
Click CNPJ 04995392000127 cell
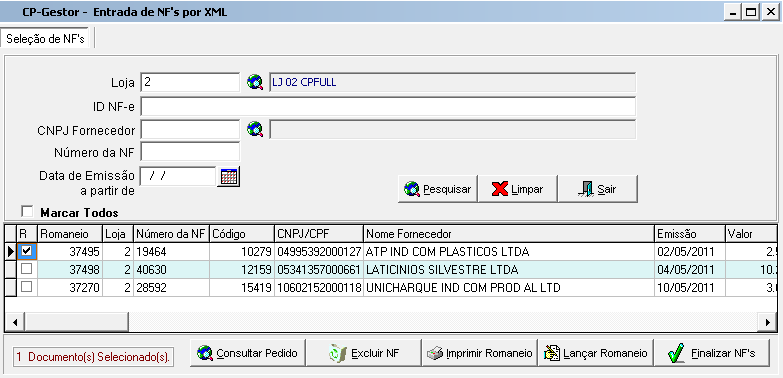(319, 251)
